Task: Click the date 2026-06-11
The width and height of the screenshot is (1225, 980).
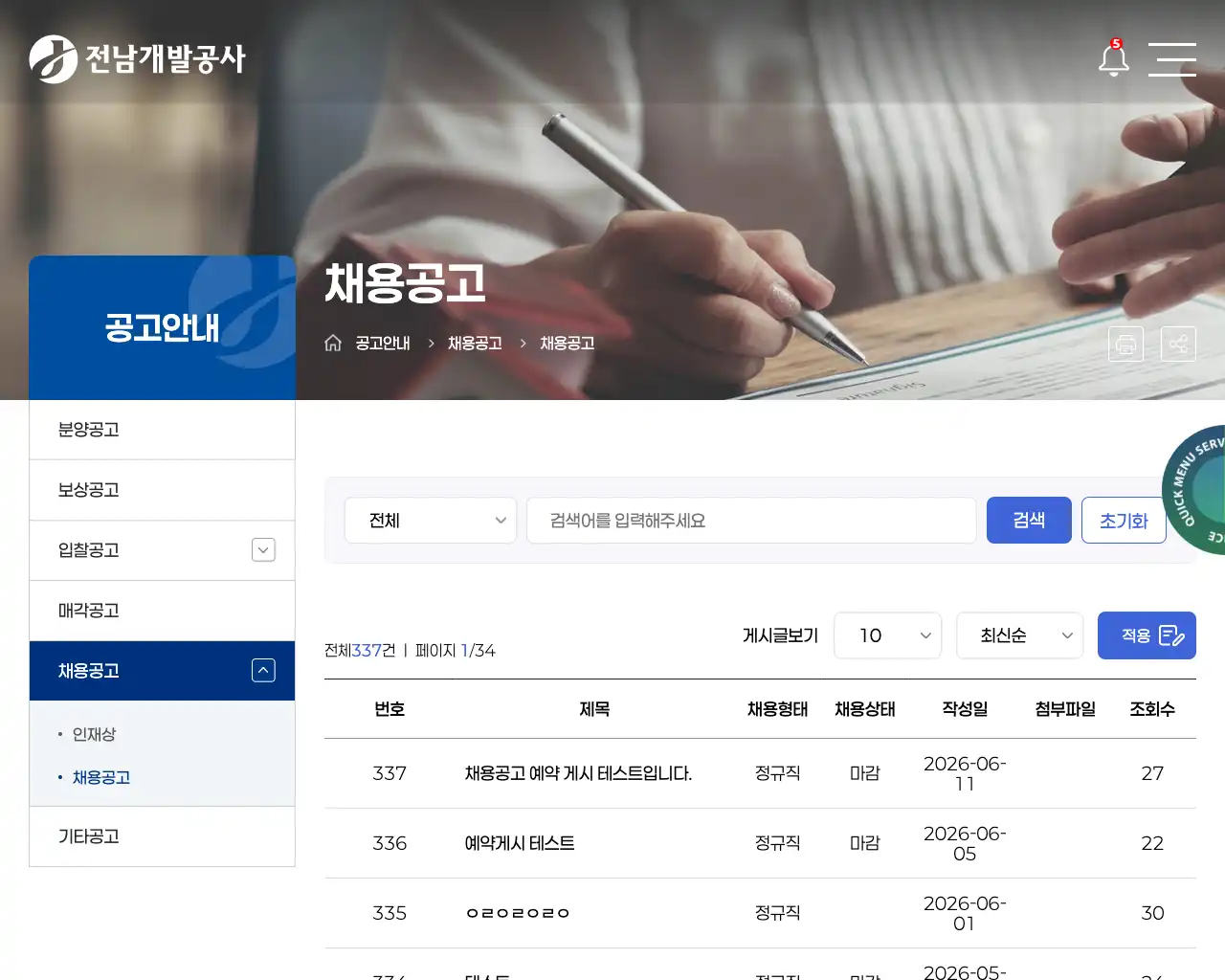Action: [x=965, y=773]
